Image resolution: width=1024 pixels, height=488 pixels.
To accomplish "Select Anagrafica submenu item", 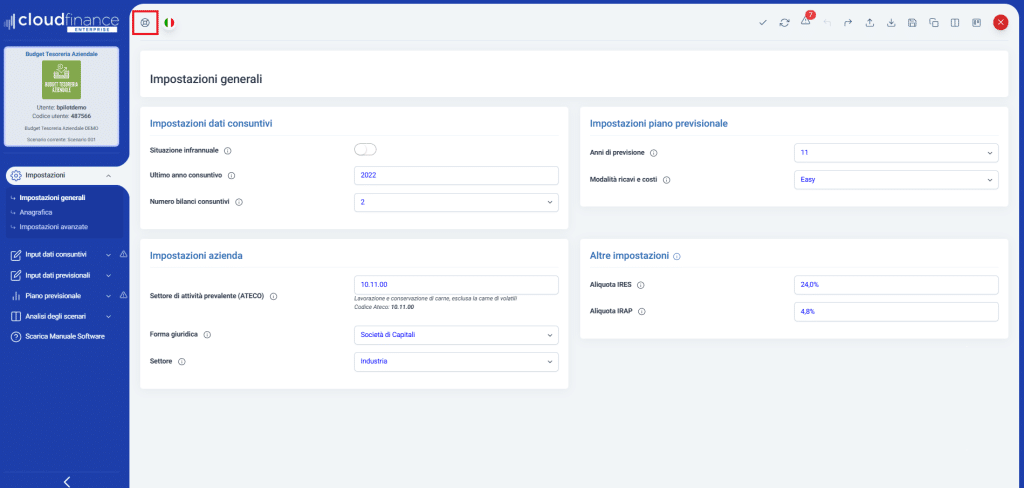I will click(x=36, y=212).
